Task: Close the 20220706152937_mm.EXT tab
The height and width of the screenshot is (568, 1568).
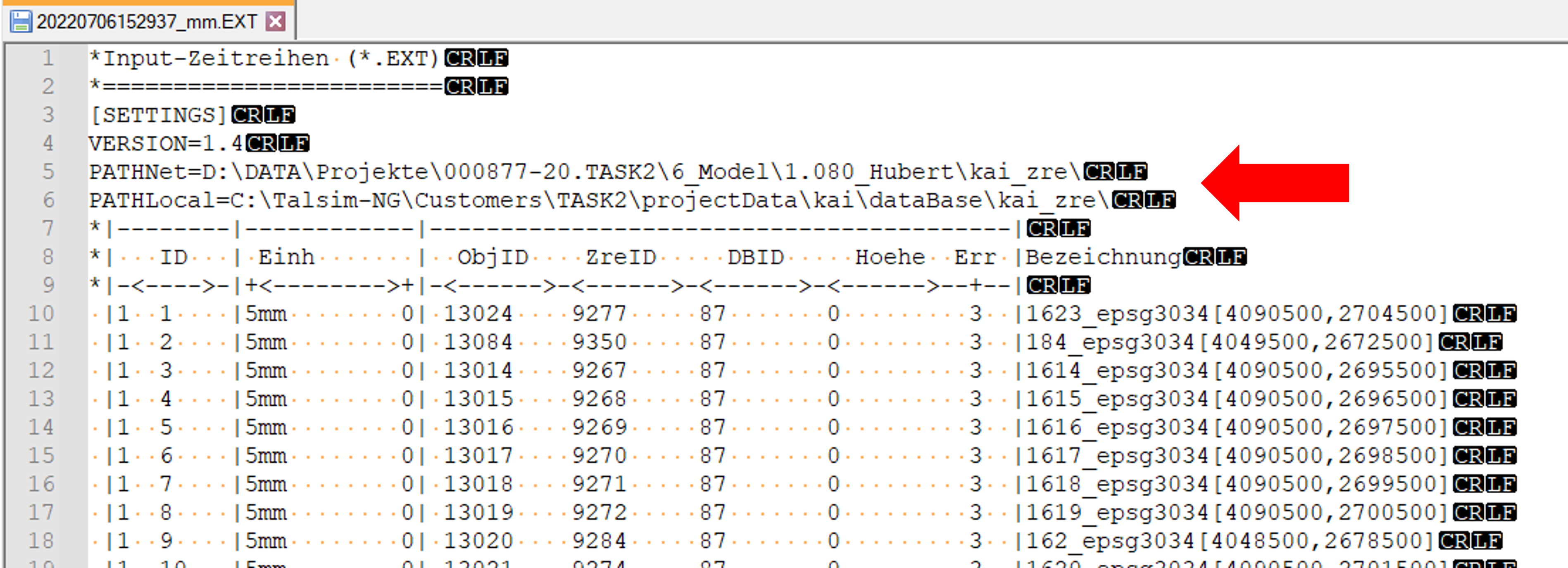Action: [x=276, y=22]
